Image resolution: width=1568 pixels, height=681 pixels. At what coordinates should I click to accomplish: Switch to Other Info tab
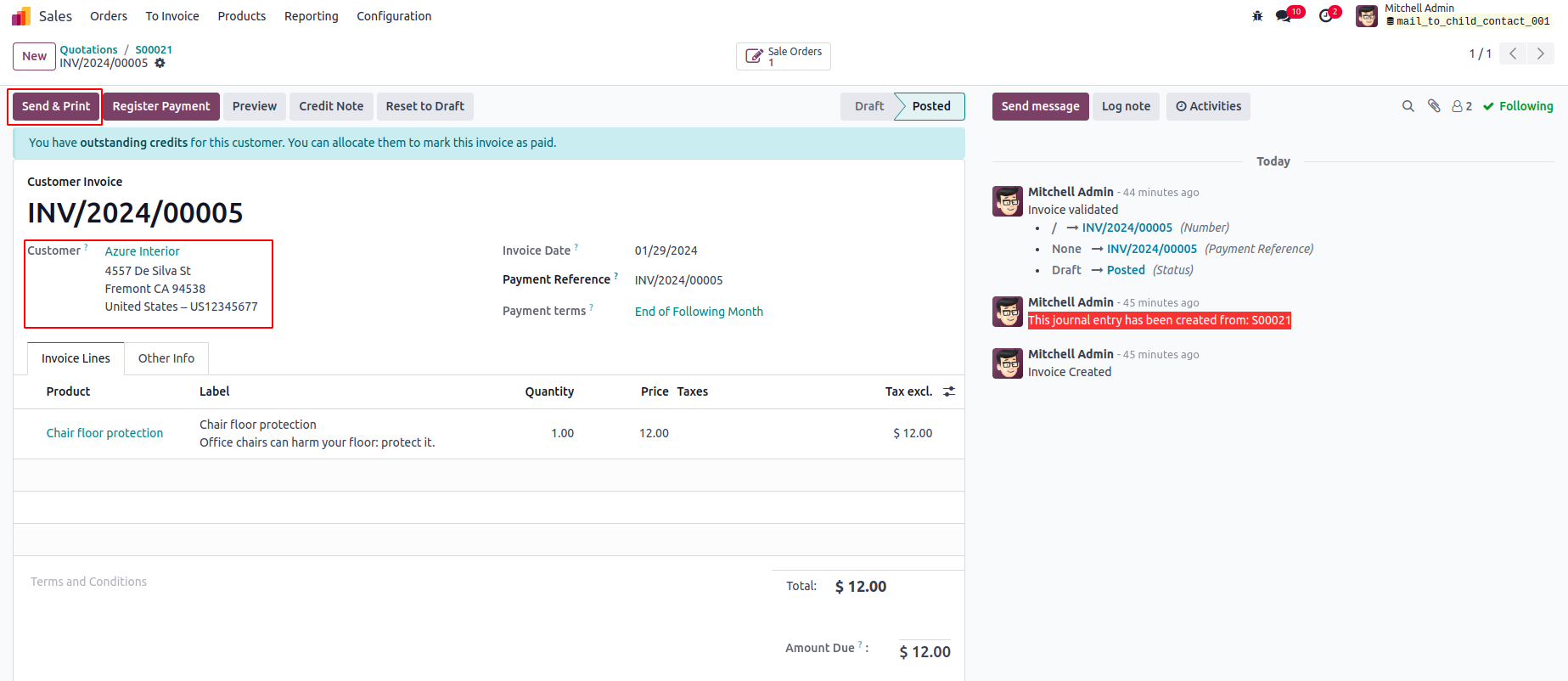166,358
